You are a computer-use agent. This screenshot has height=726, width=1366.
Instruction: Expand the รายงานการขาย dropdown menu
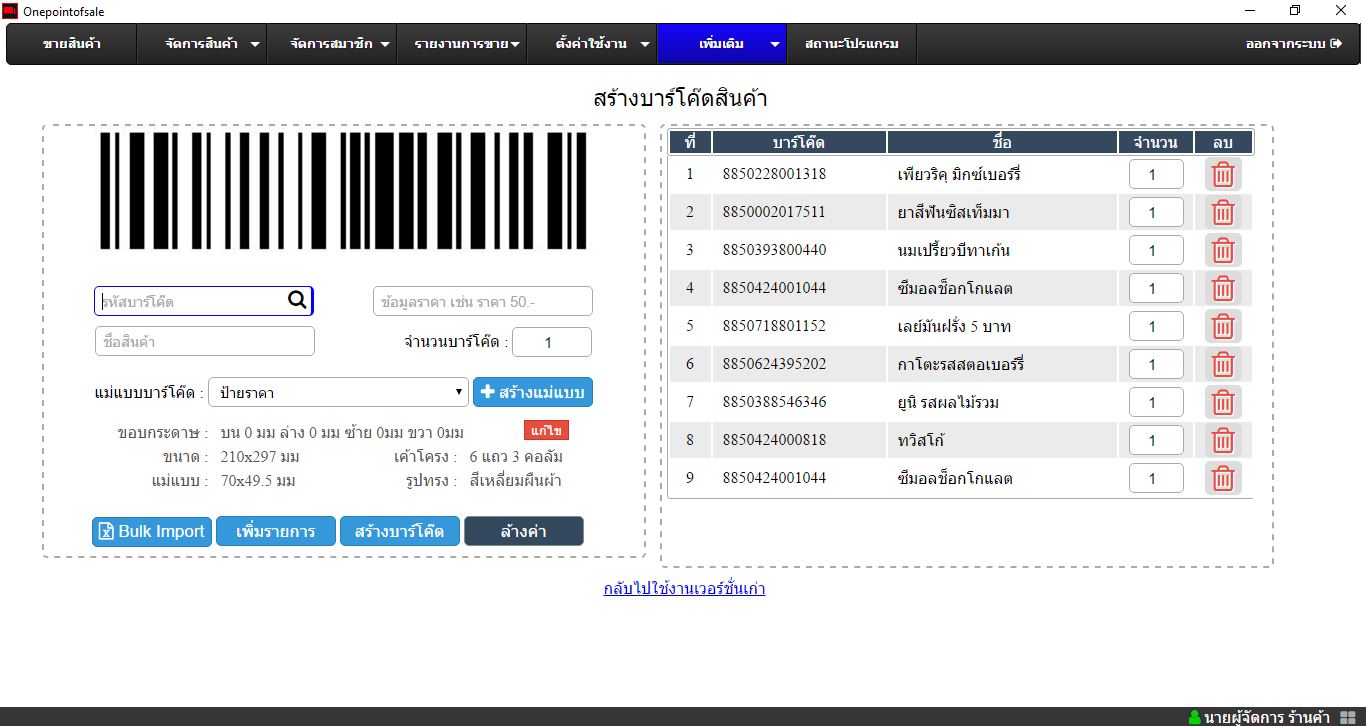coord(467,44)
